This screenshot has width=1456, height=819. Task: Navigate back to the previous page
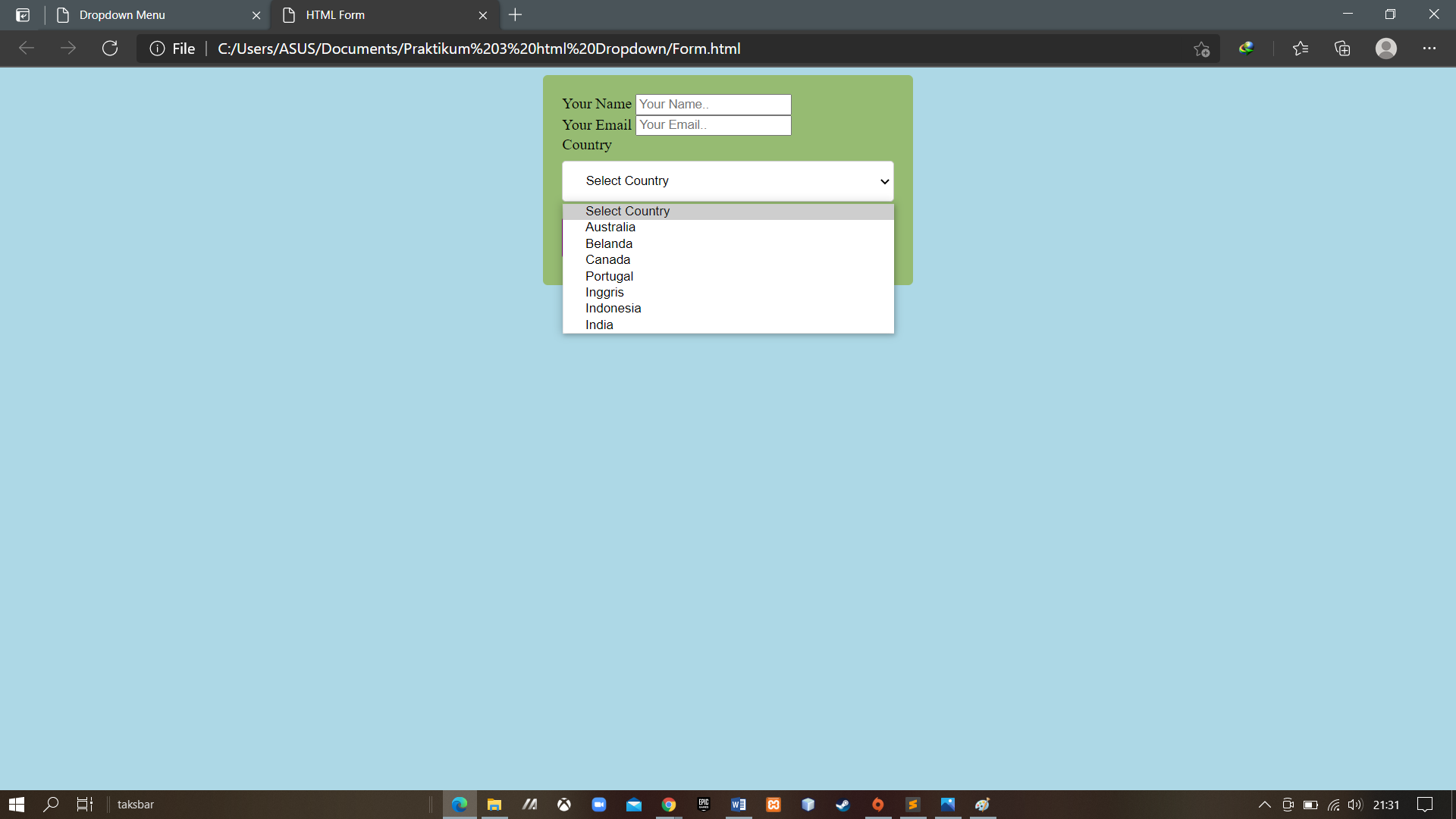point(27,48)
